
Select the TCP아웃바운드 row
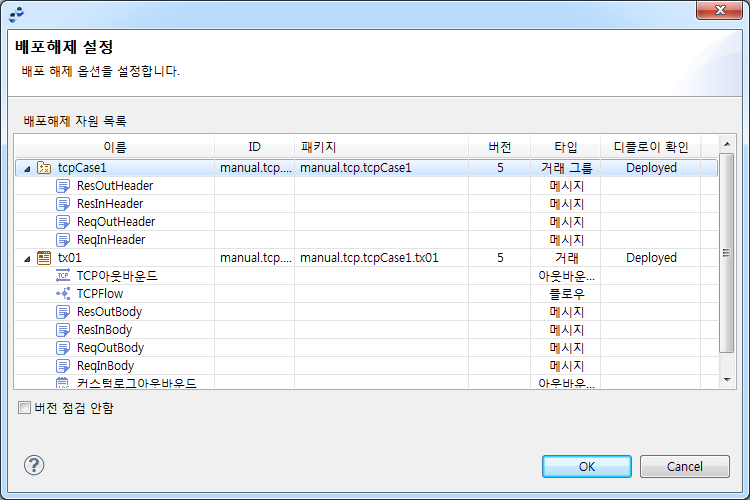pyautogui.click(x=366, y=276)
